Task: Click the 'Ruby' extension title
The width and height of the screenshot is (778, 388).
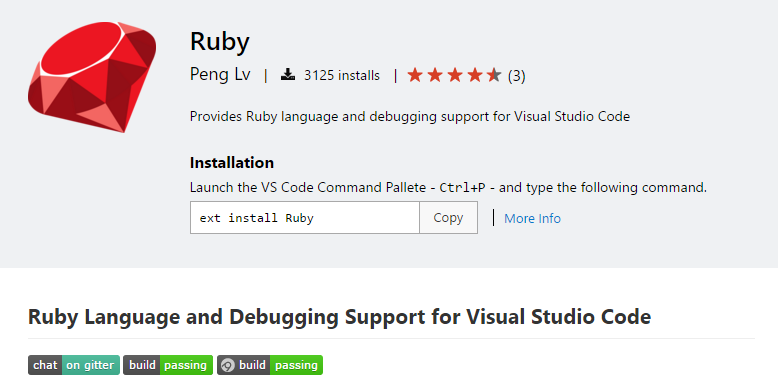Action: [220, 42]
